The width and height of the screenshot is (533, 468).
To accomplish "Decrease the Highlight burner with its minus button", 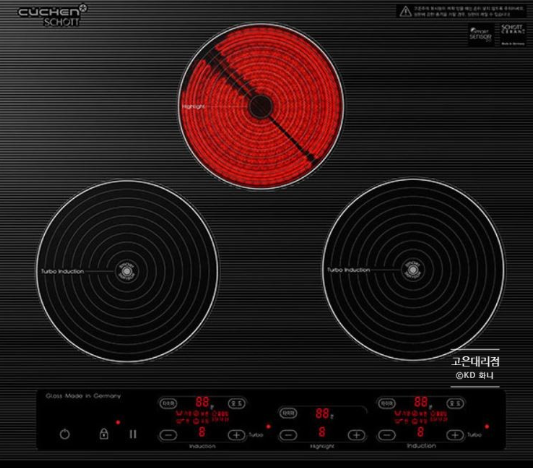I will [288, 435].
